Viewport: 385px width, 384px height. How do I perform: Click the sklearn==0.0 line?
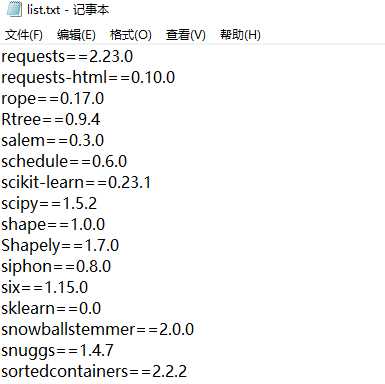pos(51,308)
